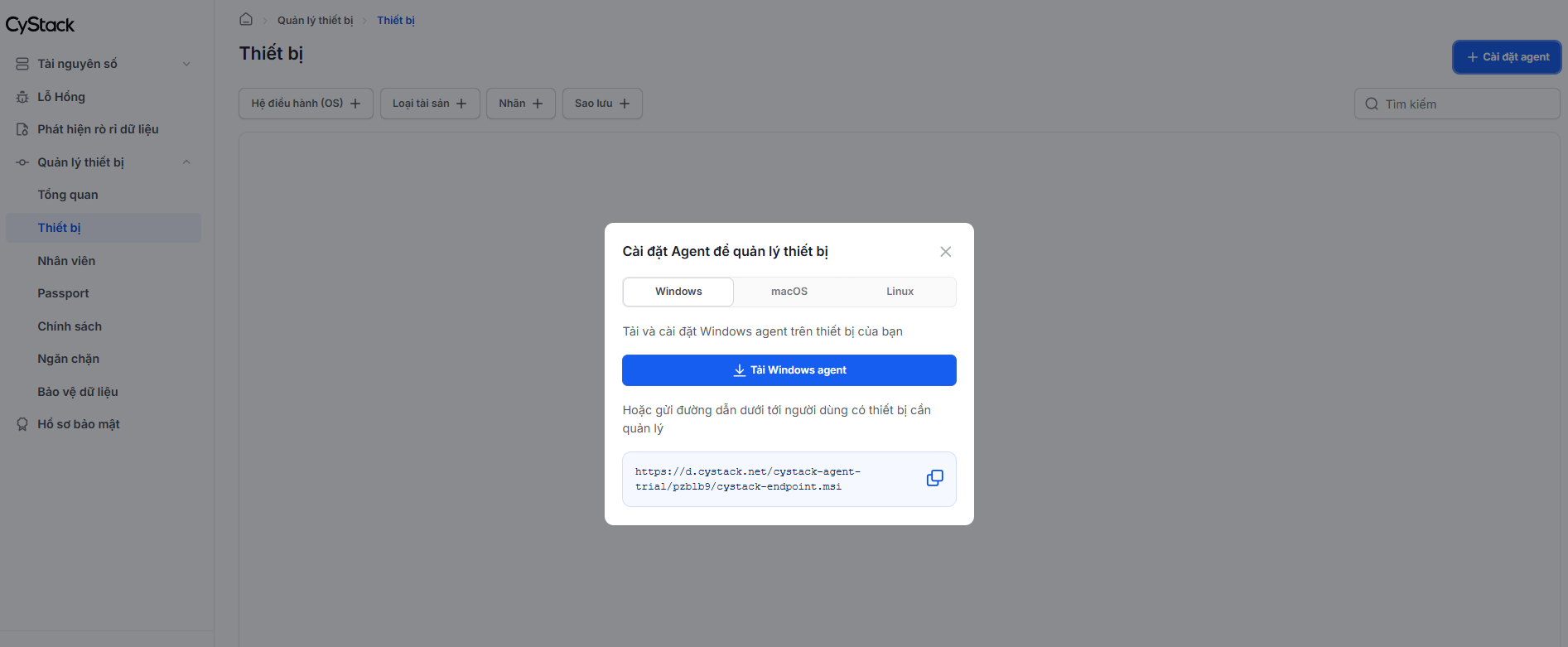Click the CyStack logo

point(40,25)
